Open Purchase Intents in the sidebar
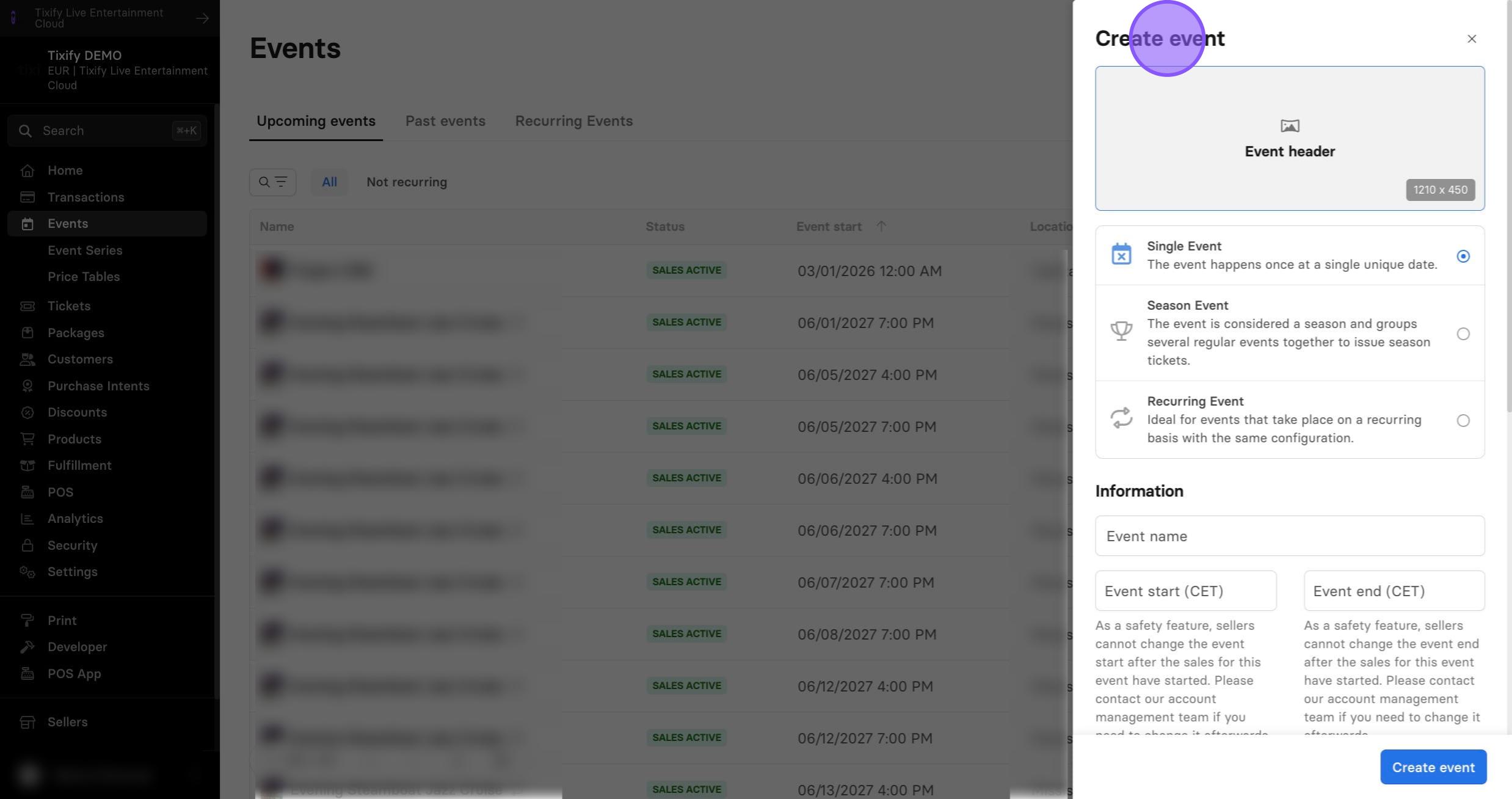Screen dimensions: 1512x799 point(107,386)
